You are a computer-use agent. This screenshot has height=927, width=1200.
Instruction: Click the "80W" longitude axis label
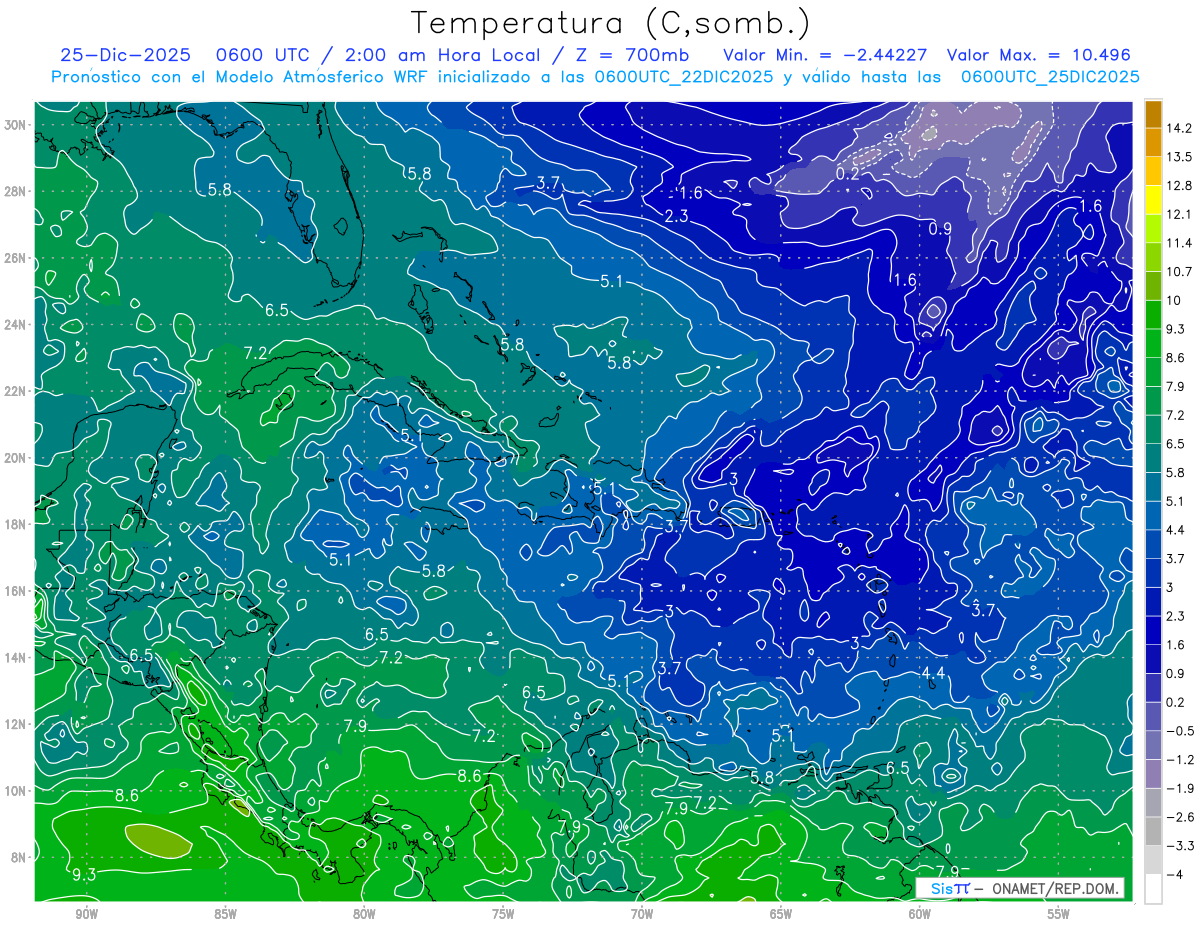click(364, 914)
